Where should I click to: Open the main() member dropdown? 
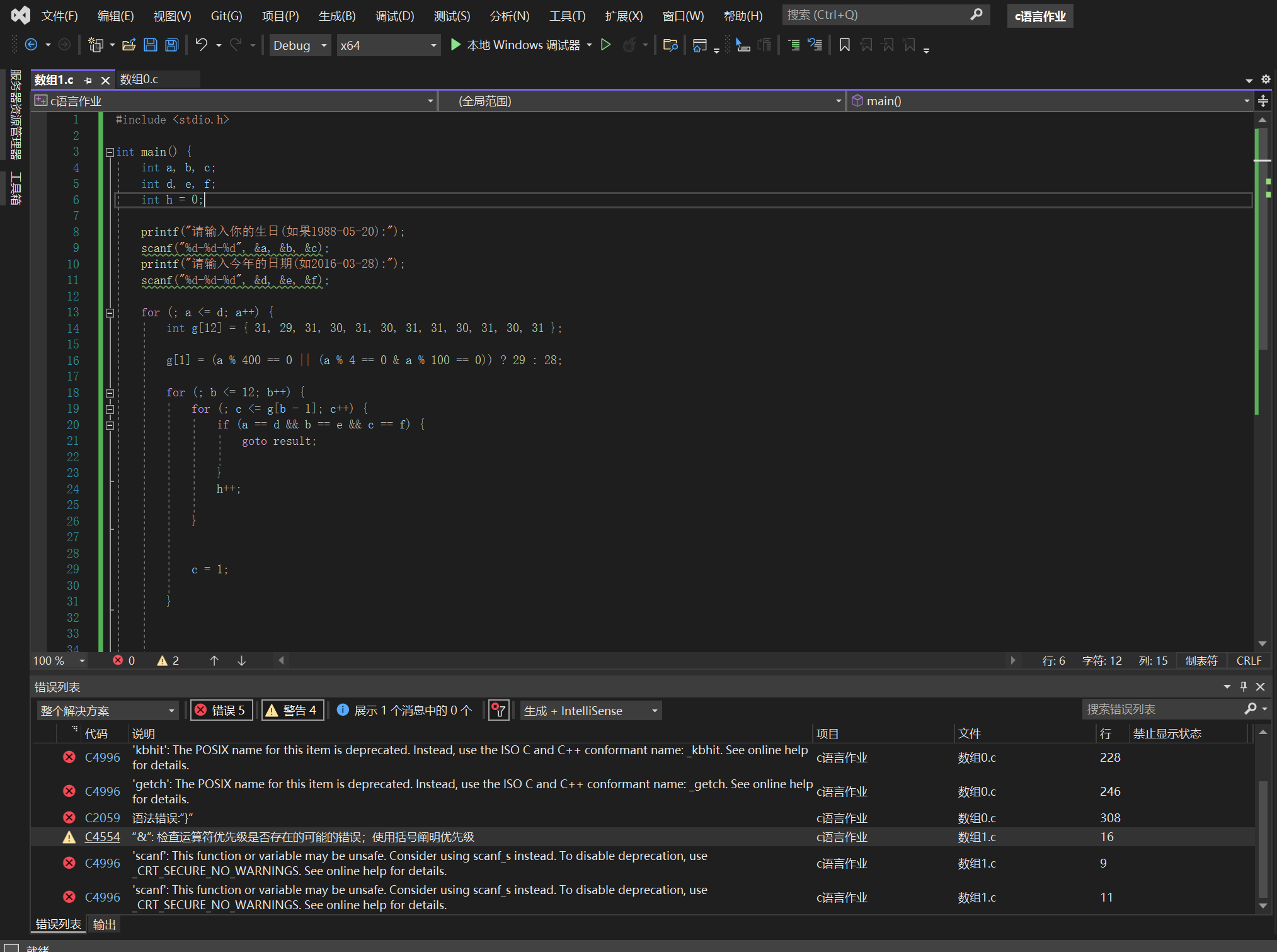1050,101
